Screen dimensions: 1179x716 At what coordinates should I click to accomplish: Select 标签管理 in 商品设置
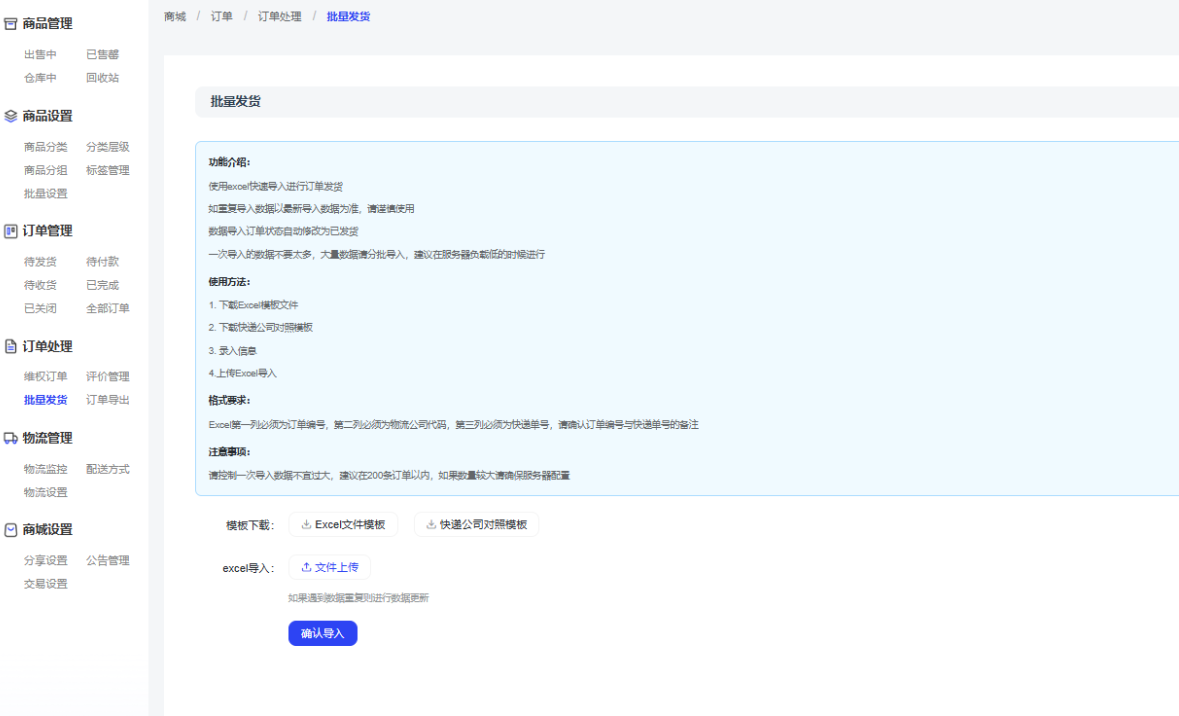tap(107, 170)
